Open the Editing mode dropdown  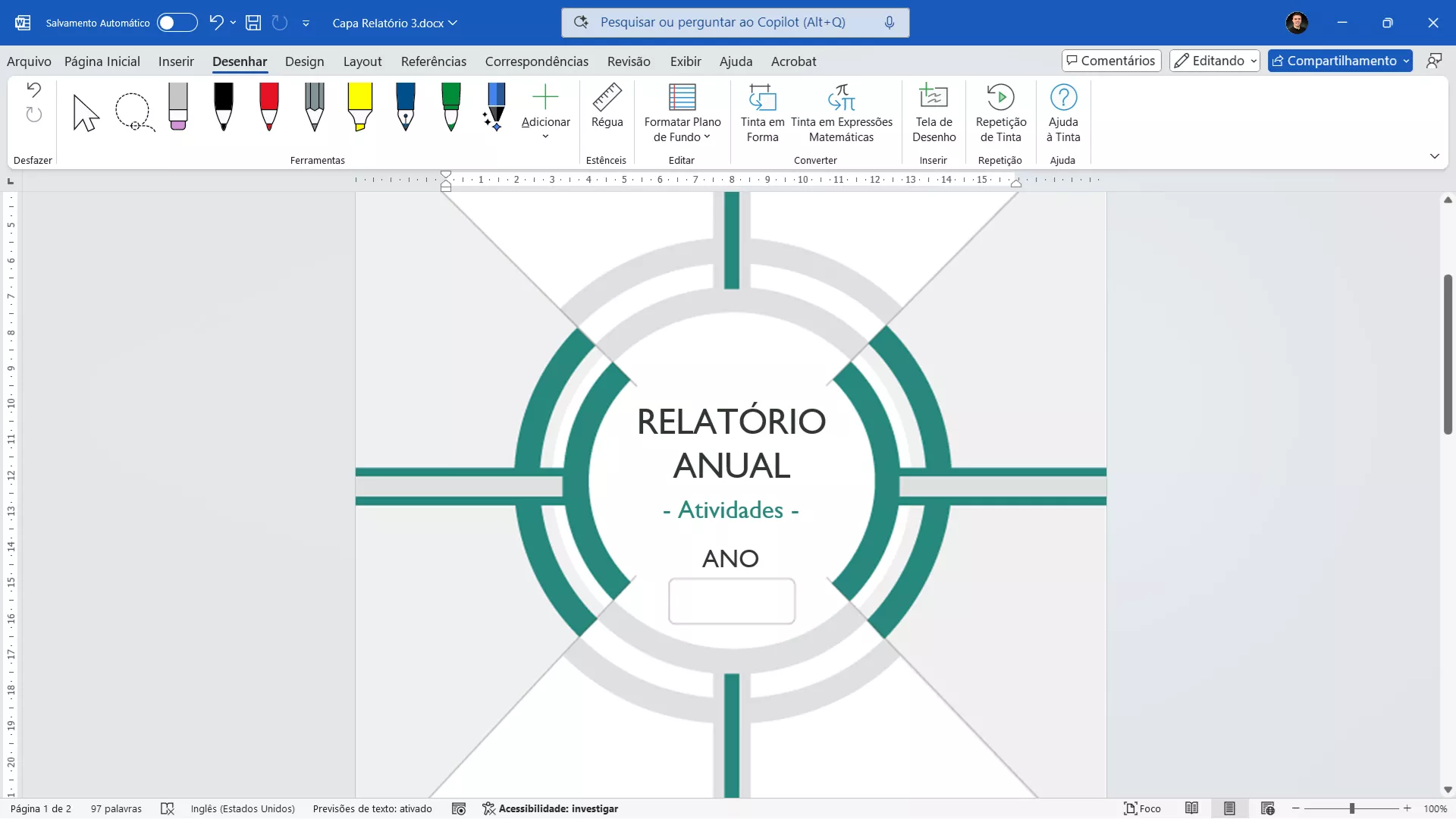[1214, 61]
